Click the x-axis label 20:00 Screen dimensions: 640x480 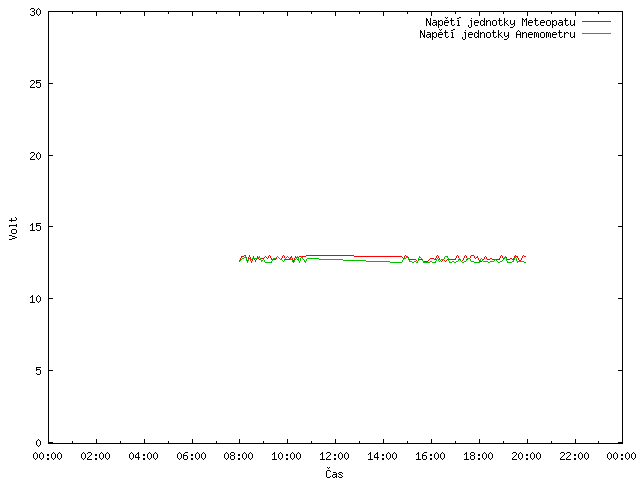[x=527, y=456]
